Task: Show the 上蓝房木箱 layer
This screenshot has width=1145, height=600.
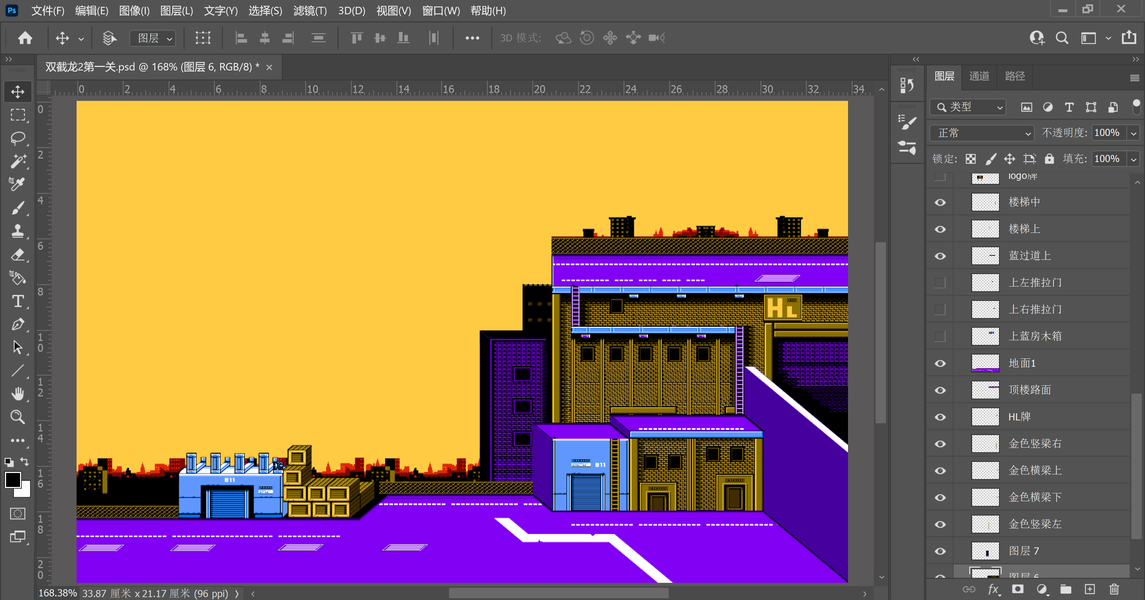Action: tap(940, 336)
